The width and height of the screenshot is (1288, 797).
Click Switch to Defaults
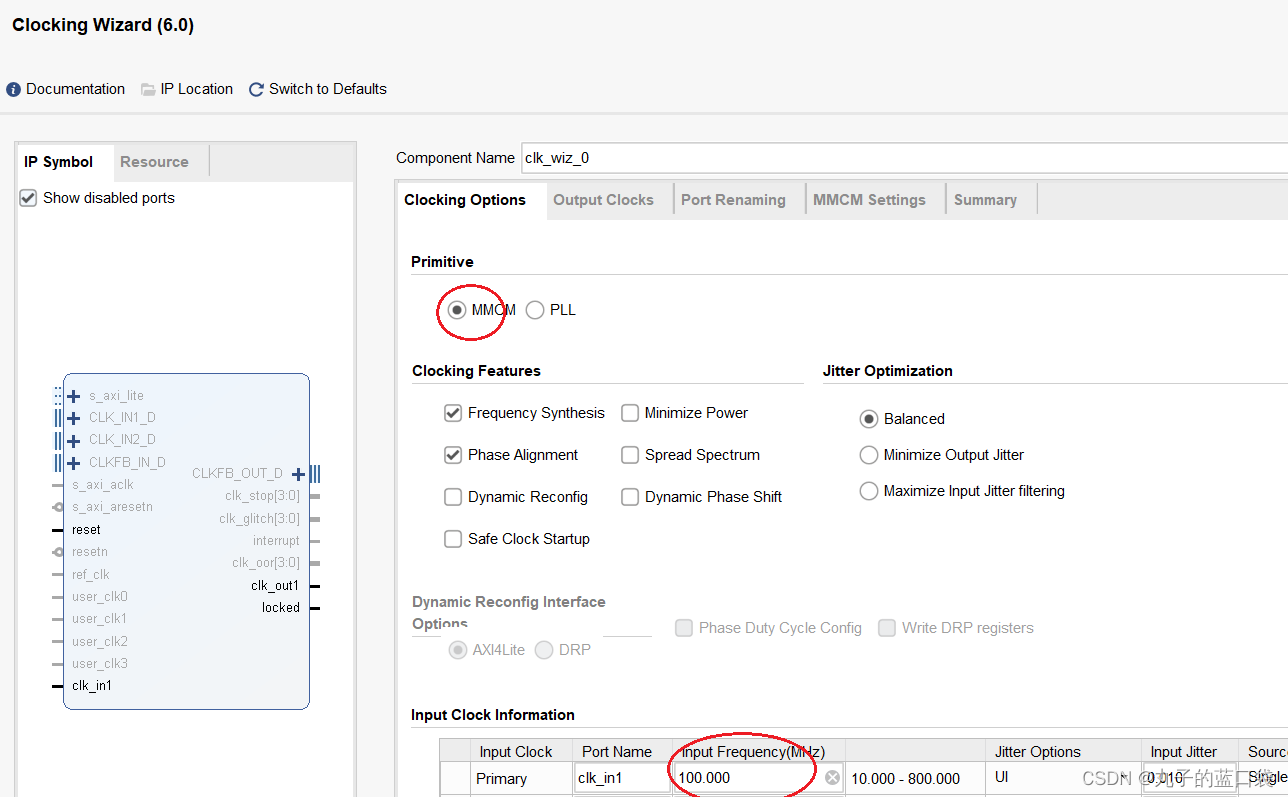[x=328, y=89]
